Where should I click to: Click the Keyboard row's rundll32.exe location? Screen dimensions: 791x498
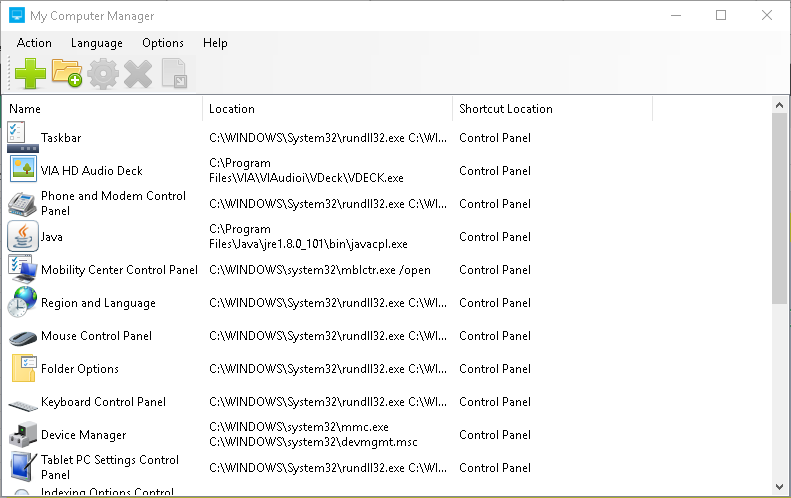pos(328,402)
